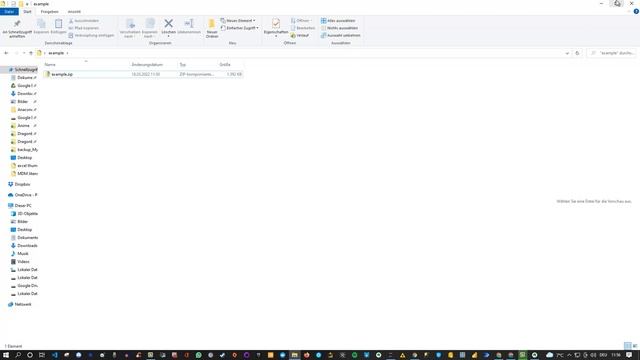Screen dimensions: 640x360
Task: Open the Datei menu tab
Action: (9, 12)
